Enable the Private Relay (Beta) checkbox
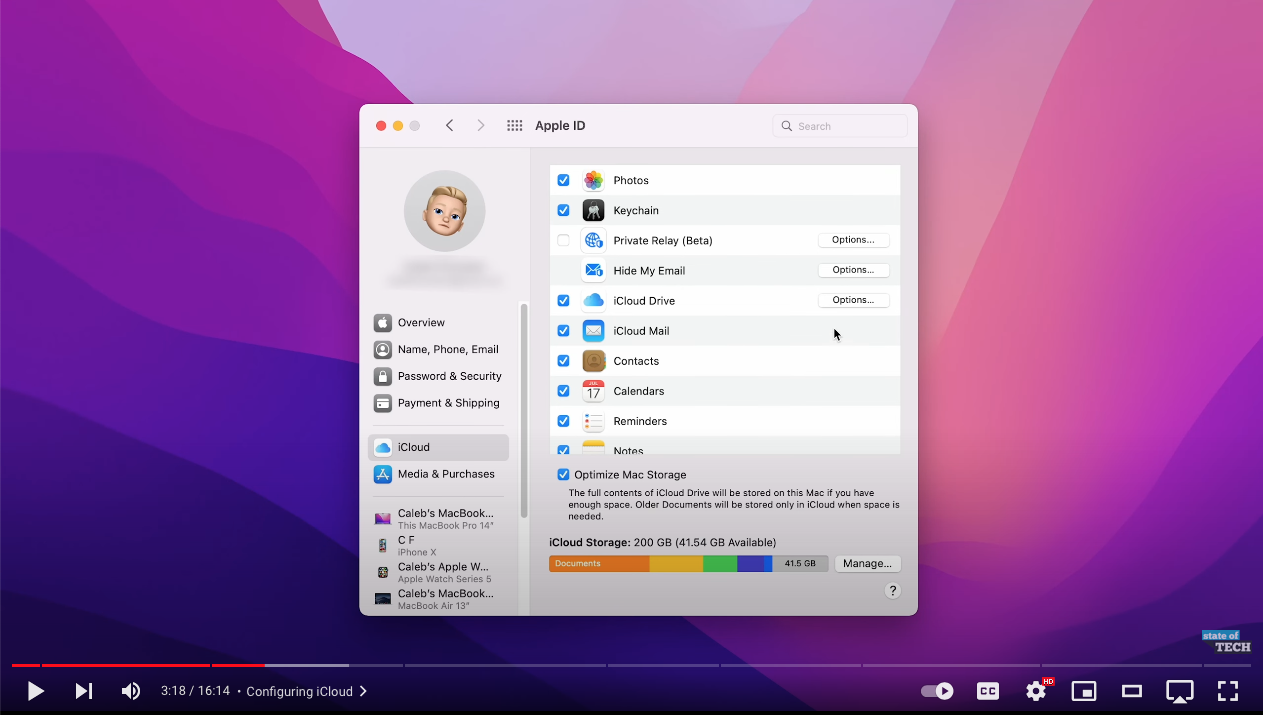Screen dimensions: 1263x715 pyautogui.click(x=563, y=240)
